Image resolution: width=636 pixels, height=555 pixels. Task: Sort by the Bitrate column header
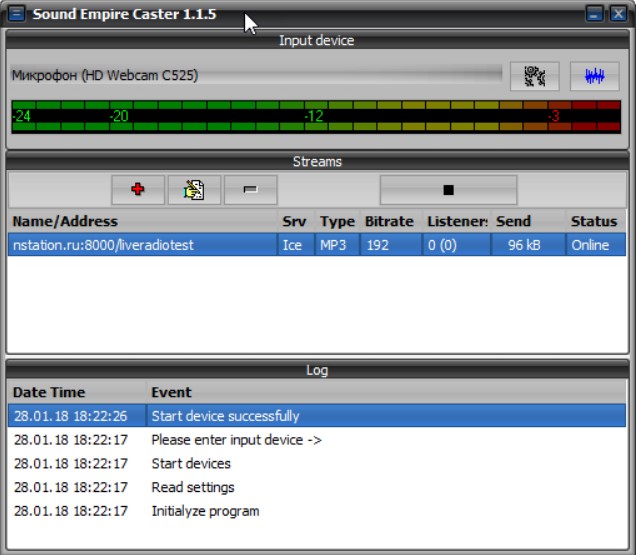click(x=391, y=221)
